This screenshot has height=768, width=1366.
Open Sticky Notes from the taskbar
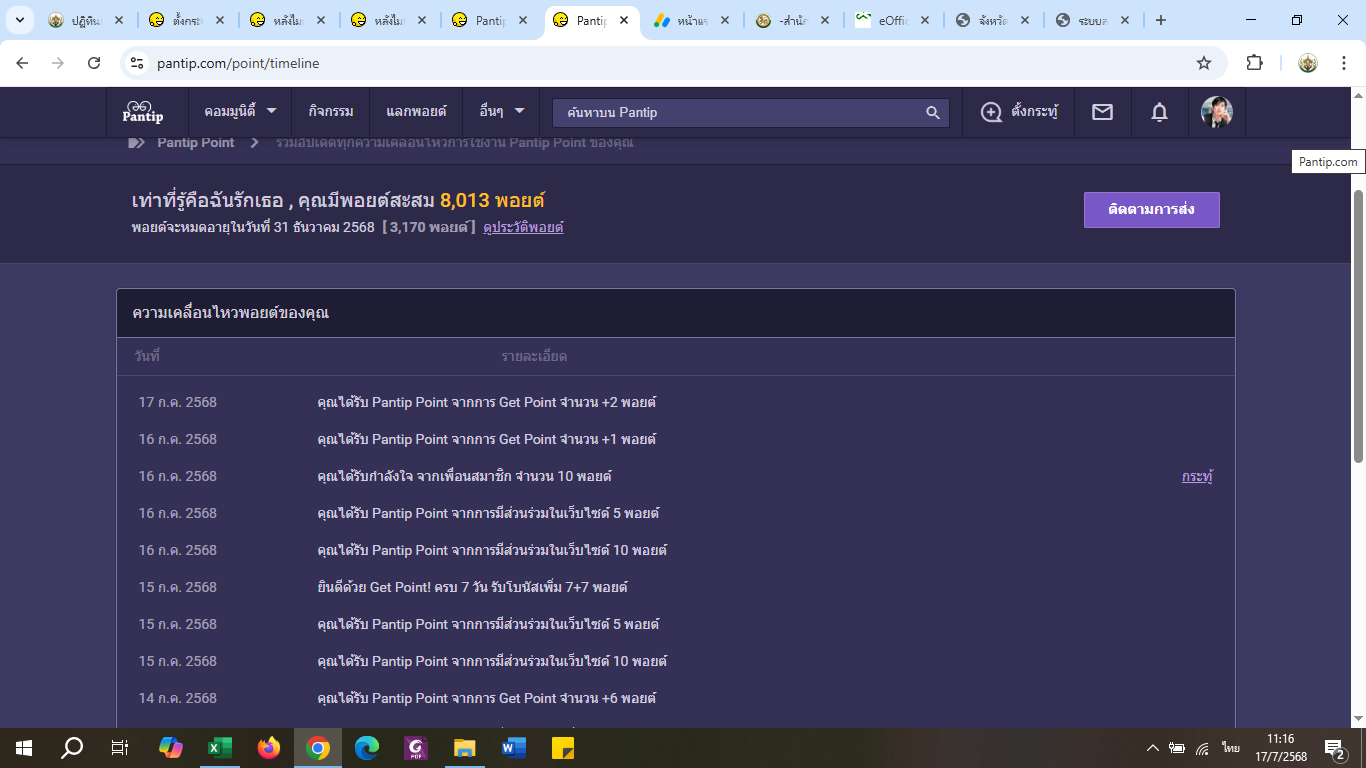pos(563,747)
